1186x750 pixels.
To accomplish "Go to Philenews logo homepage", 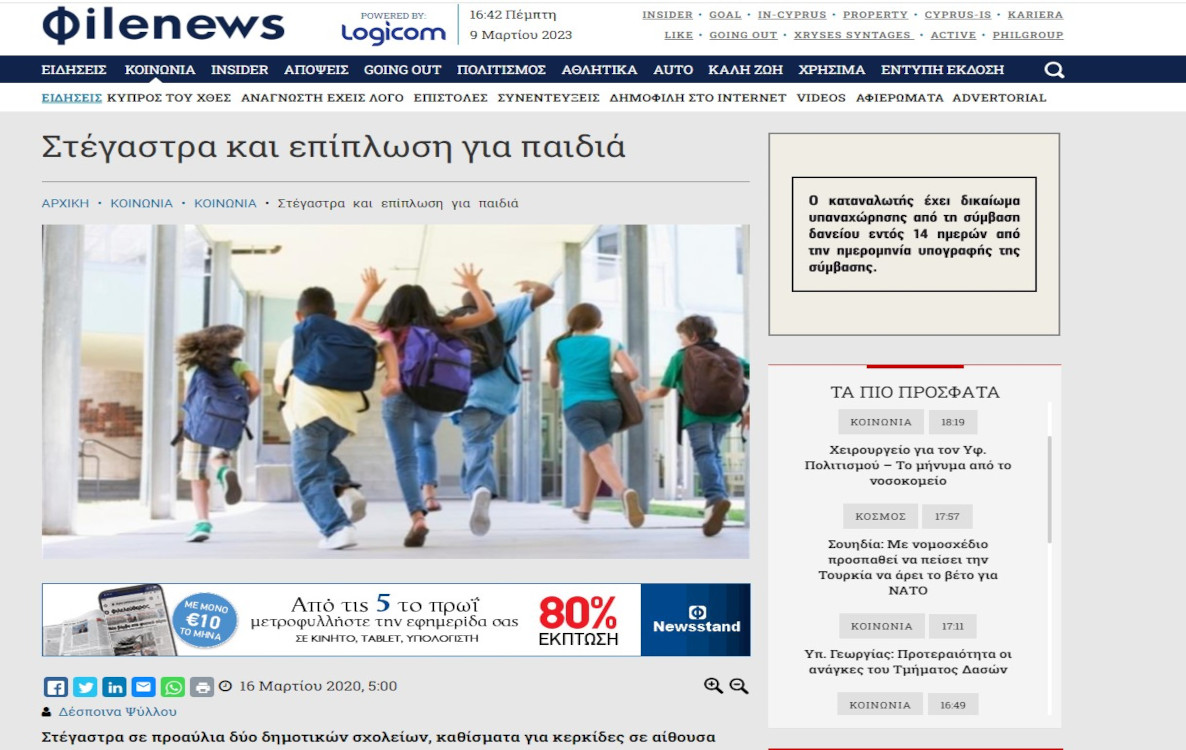I will (162, 27).
